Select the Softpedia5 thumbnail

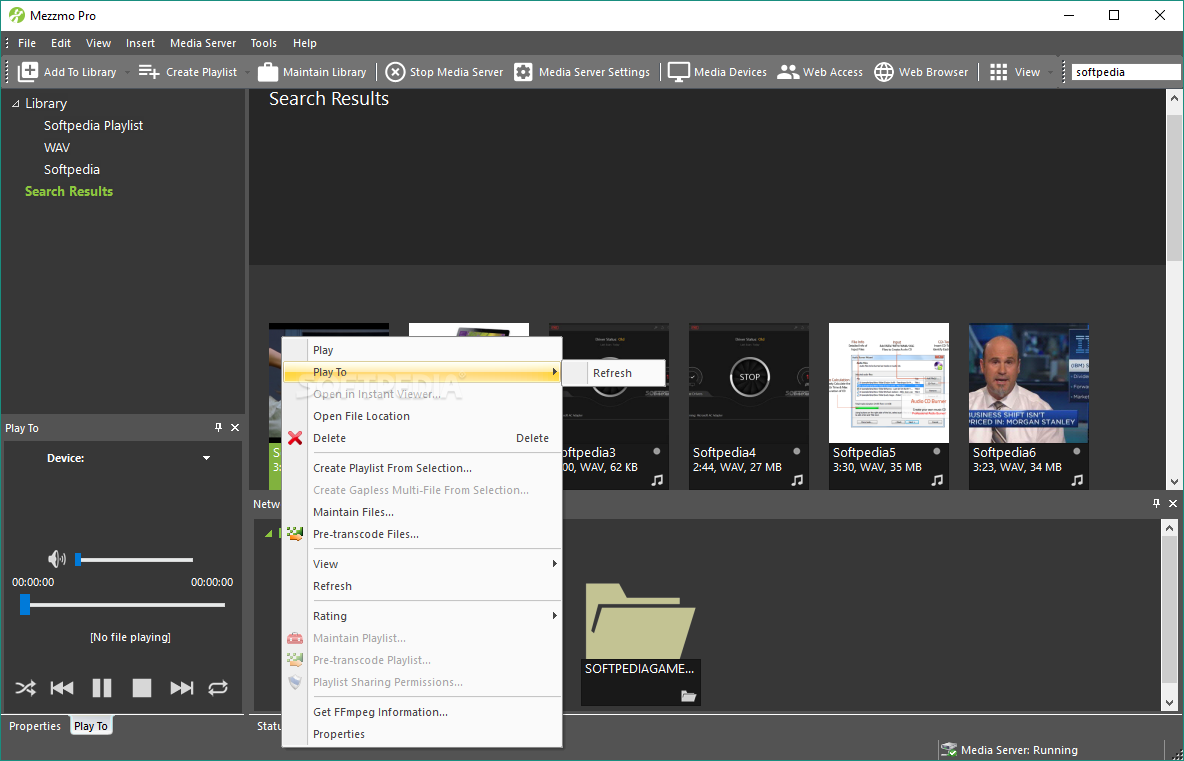889,383
